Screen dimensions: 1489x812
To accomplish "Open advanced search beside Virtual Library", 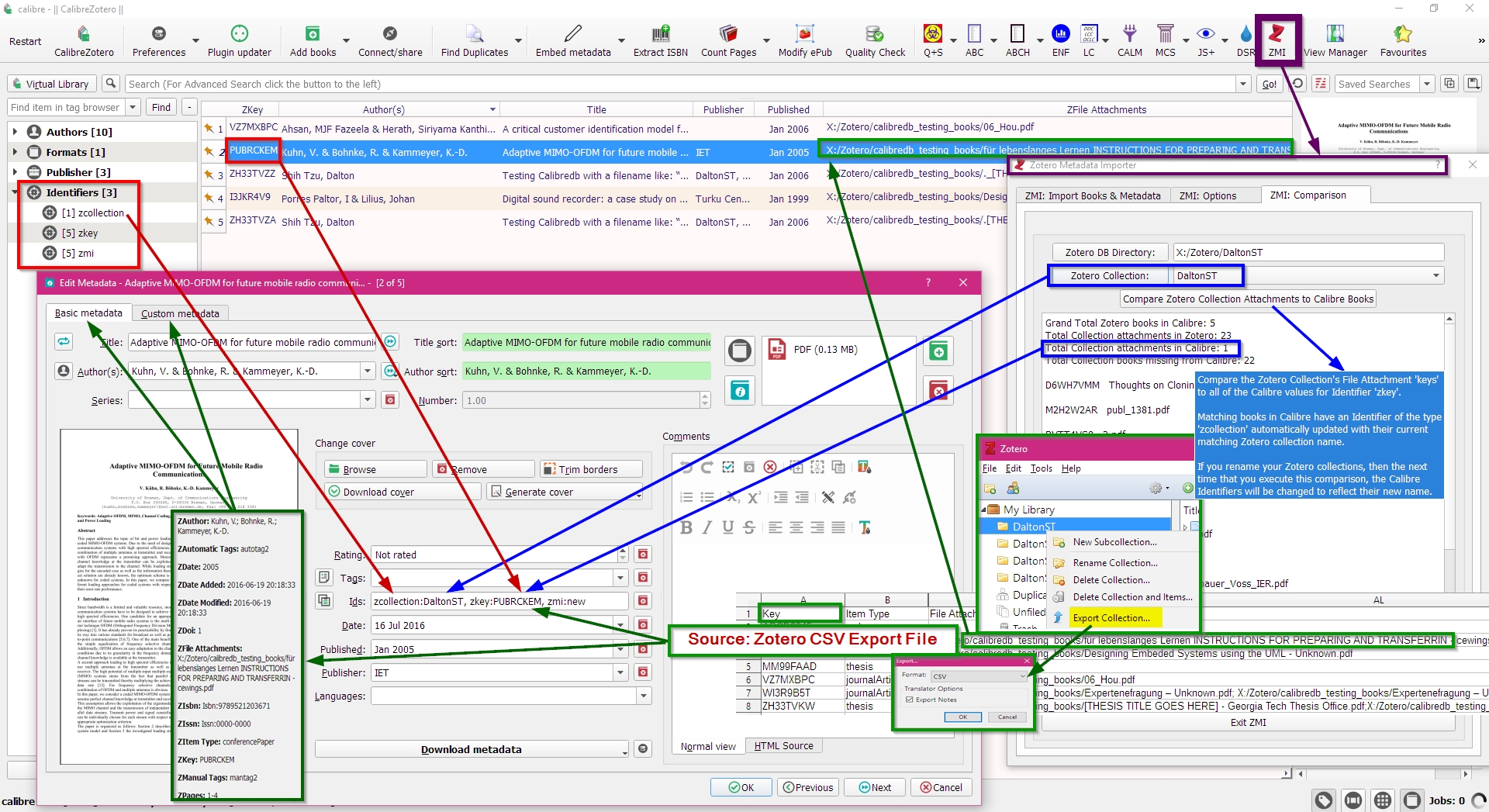I will tap(111, 84).
